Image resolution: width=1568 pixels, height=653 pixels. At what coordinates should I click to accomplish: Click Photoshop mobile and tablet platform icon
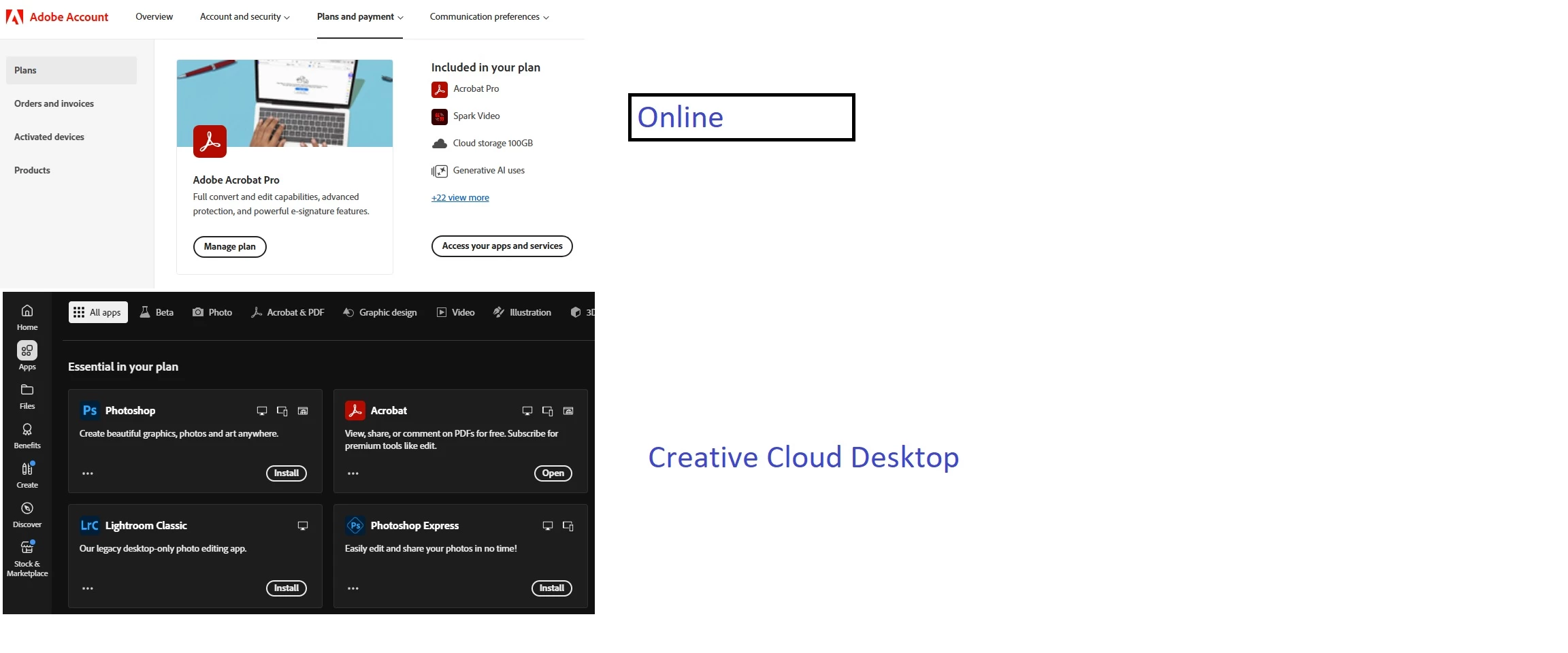coord(282,411)
